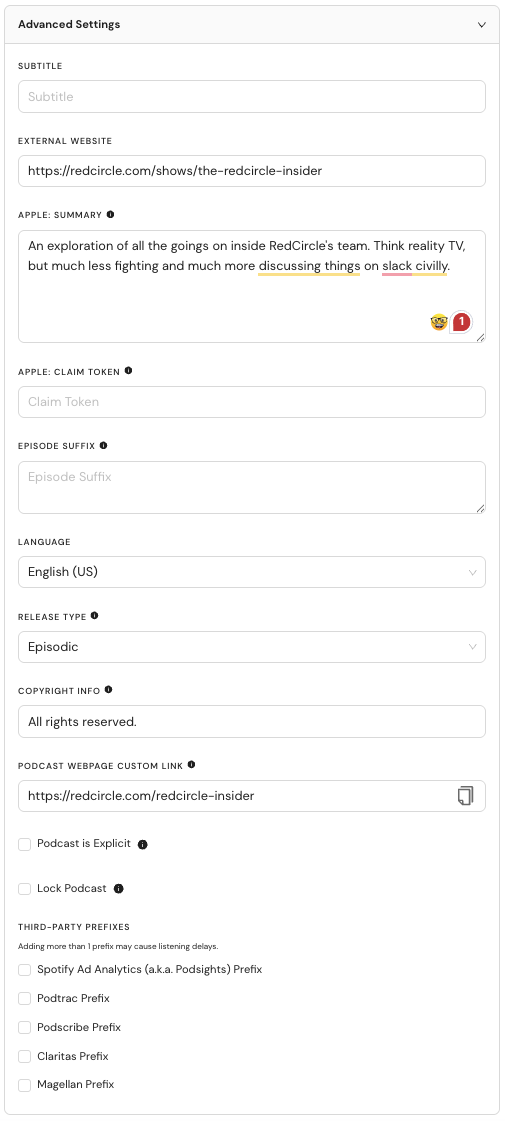Click the red Grammarly suggestion badge
This screenshot has height=1121, width=505.
pos(461,322)
